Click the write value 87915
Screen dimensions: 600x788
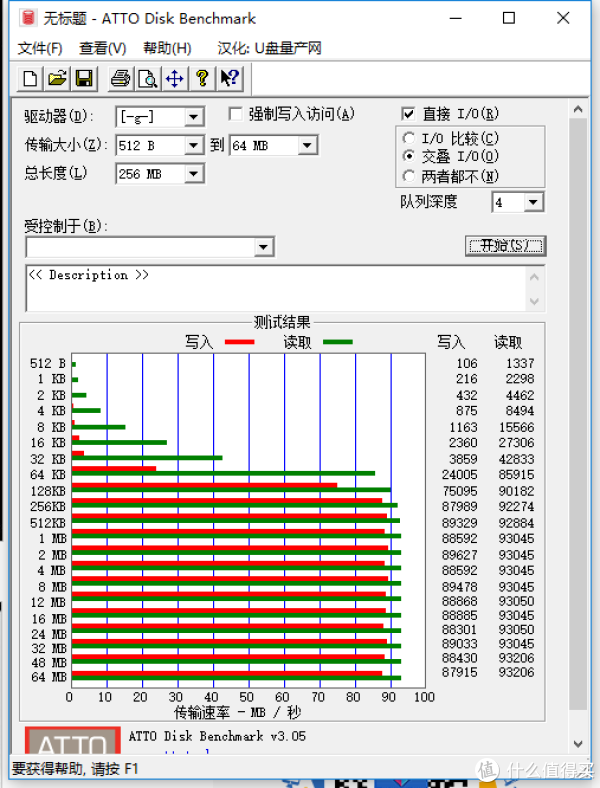click(459, 672)
